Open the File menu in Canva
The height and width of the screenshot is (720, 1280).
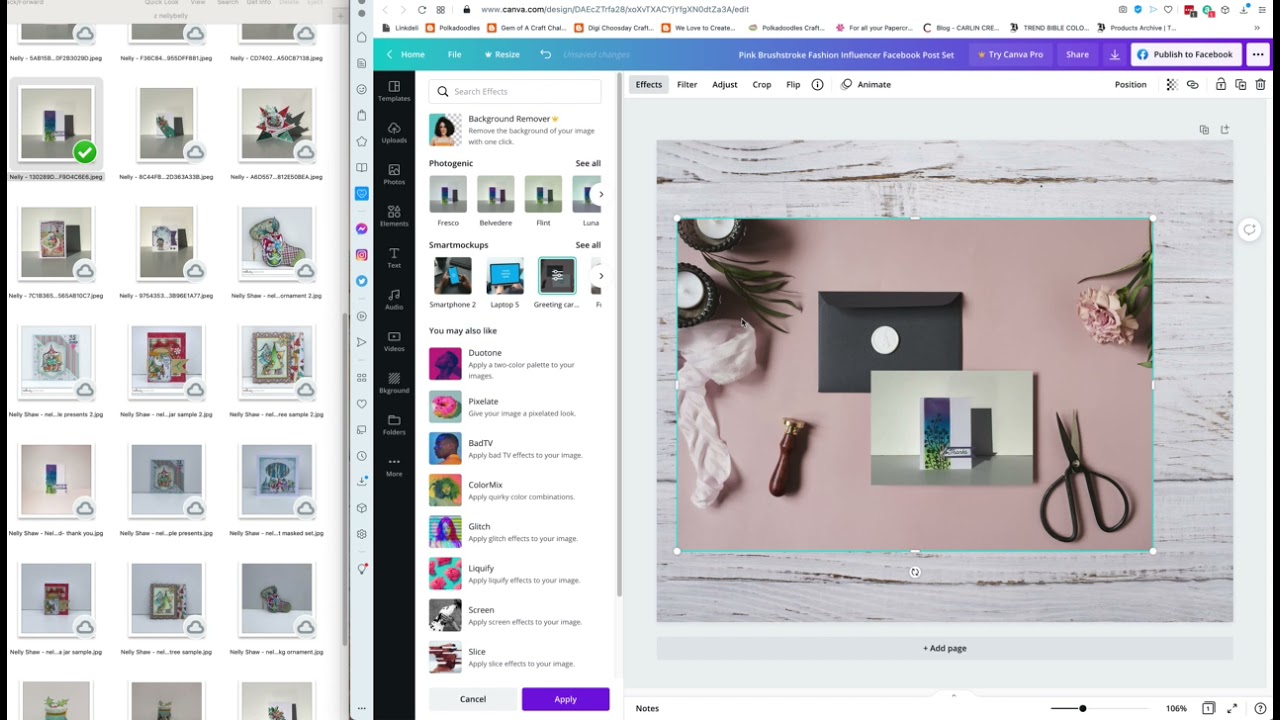click(x=454, y=54)
